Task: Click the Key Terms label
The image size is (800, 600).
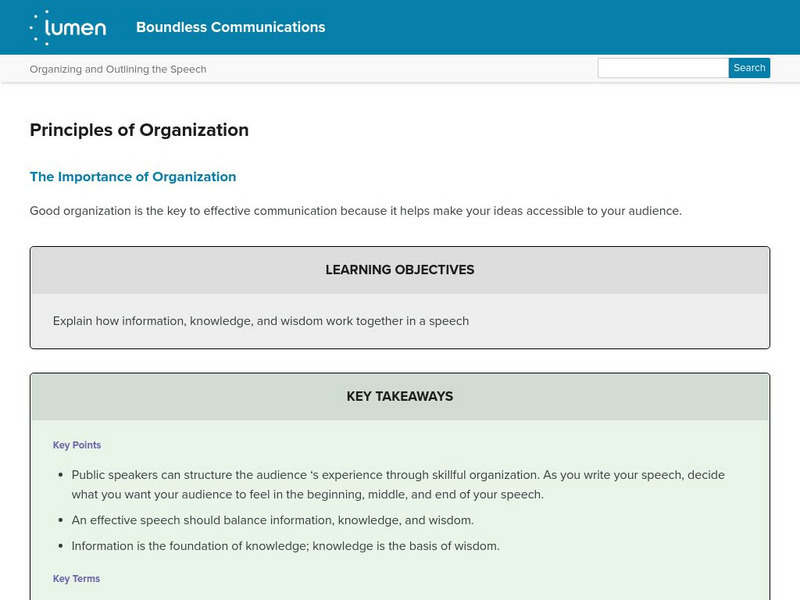Action: click(x=76, y=579)
